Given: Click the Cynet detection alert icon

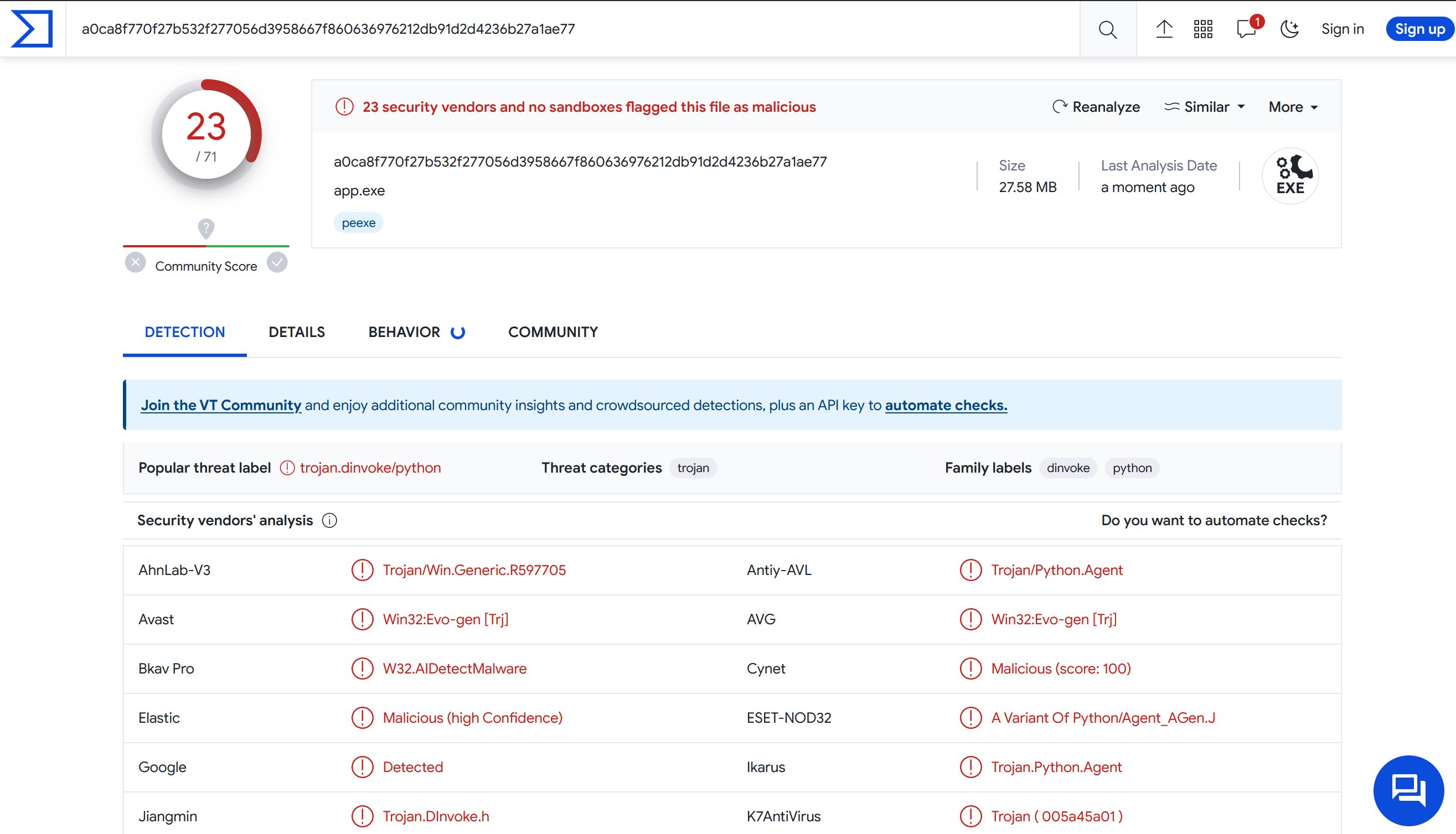Looking at the screenshot, I should click(970, 669).
